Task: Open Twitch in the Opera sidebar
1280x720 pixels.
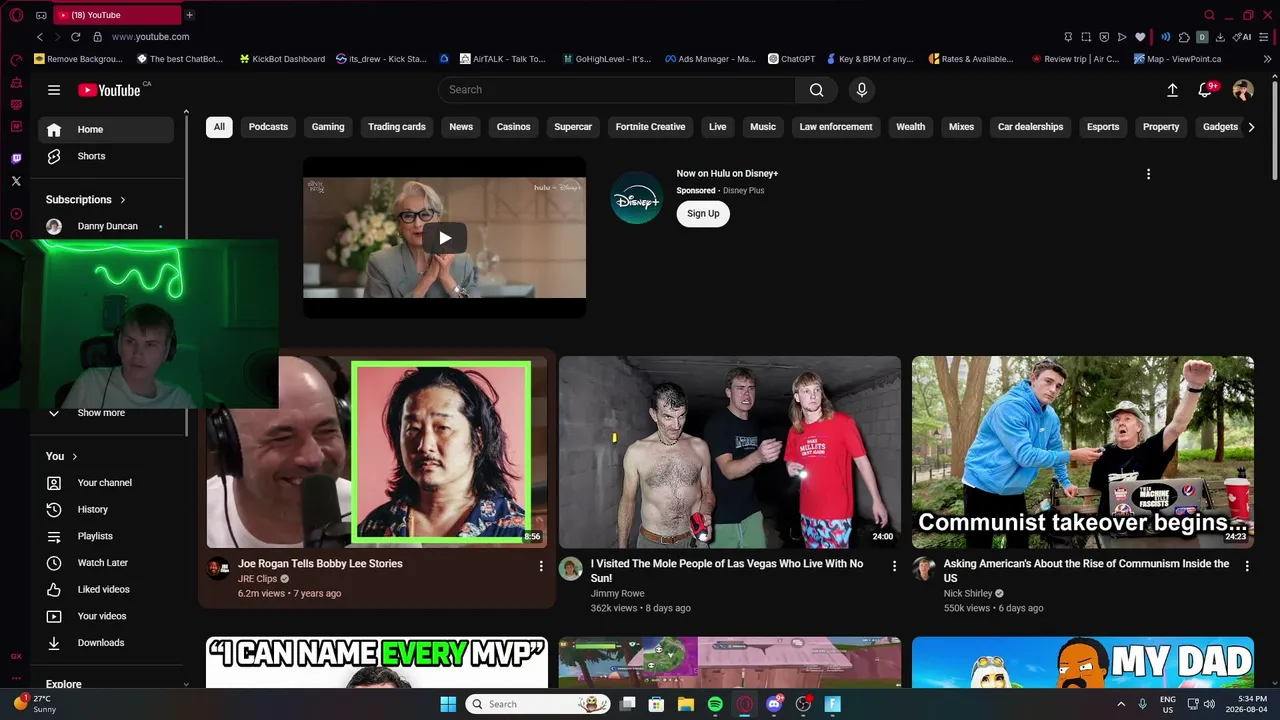Action: pos(16,158)
